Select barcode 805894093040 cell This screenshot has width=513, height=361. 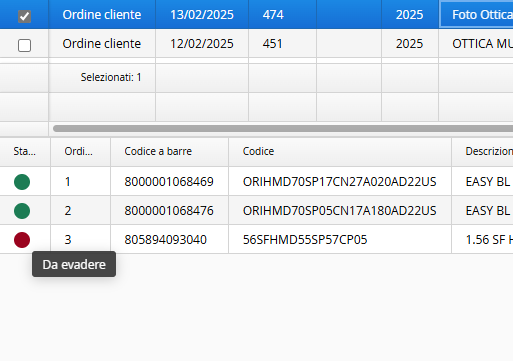(x=169, y=240)
